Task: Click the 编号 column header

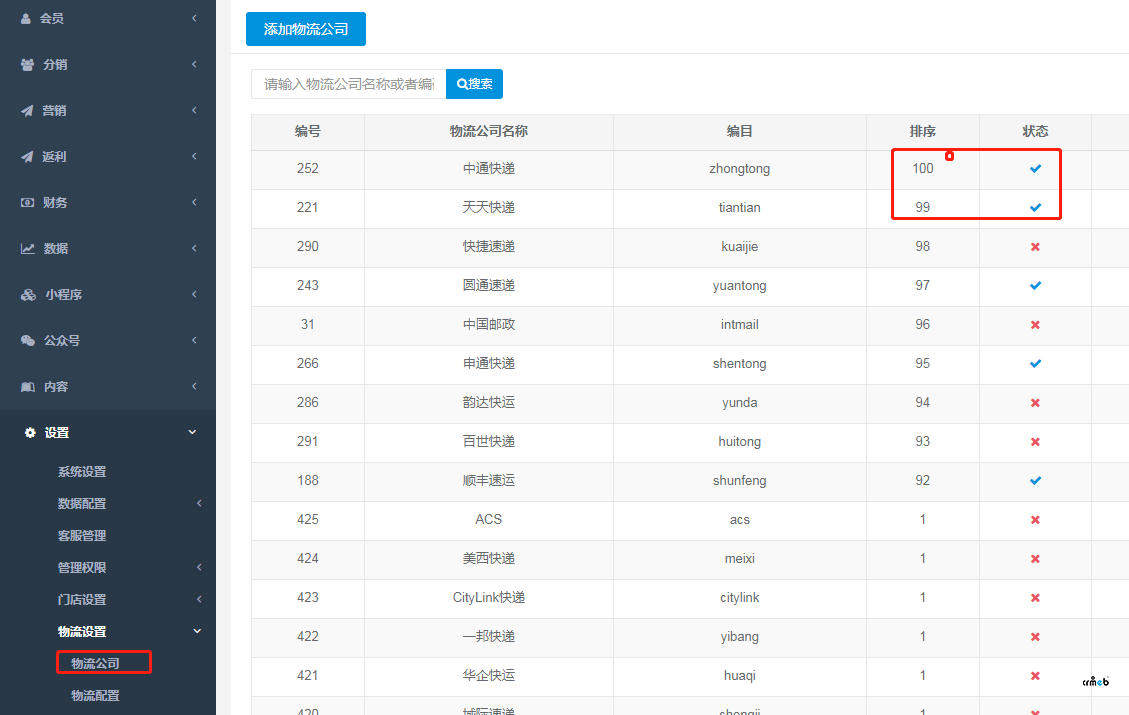Action: tap(307, 131)
